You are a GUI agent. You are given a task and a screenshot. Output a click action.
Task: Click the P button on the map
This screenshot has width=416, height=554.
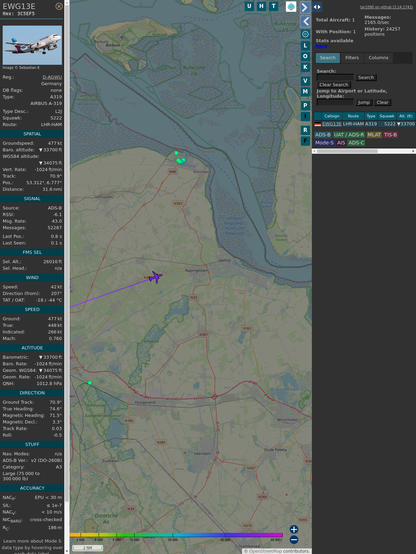(x=305, y=105)
